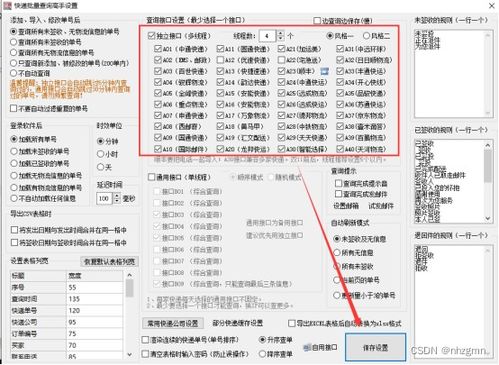
Task: Check the 渲染连续的快递单号 checkbox
Action: click(145, 340)
